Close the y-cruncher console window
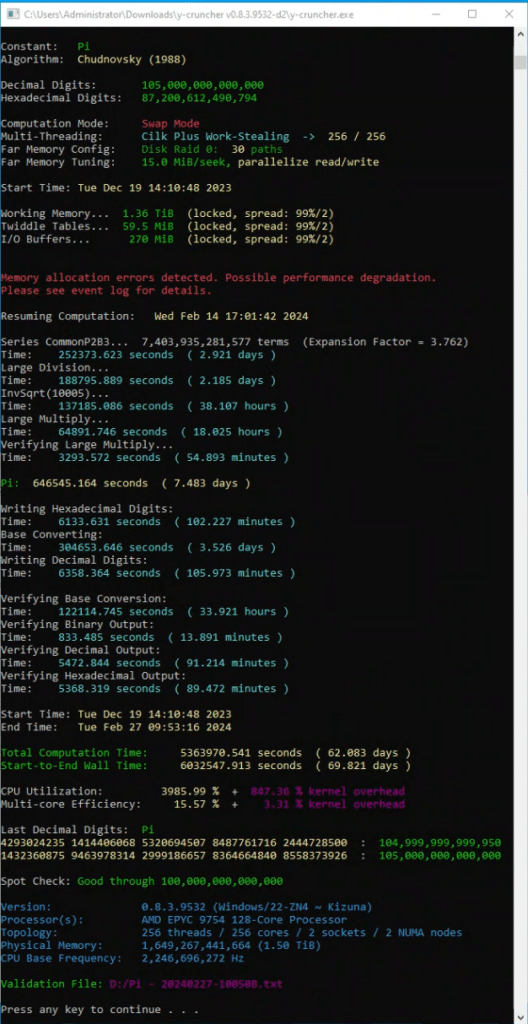The image size is (528, 1024). tap(508, 14)
